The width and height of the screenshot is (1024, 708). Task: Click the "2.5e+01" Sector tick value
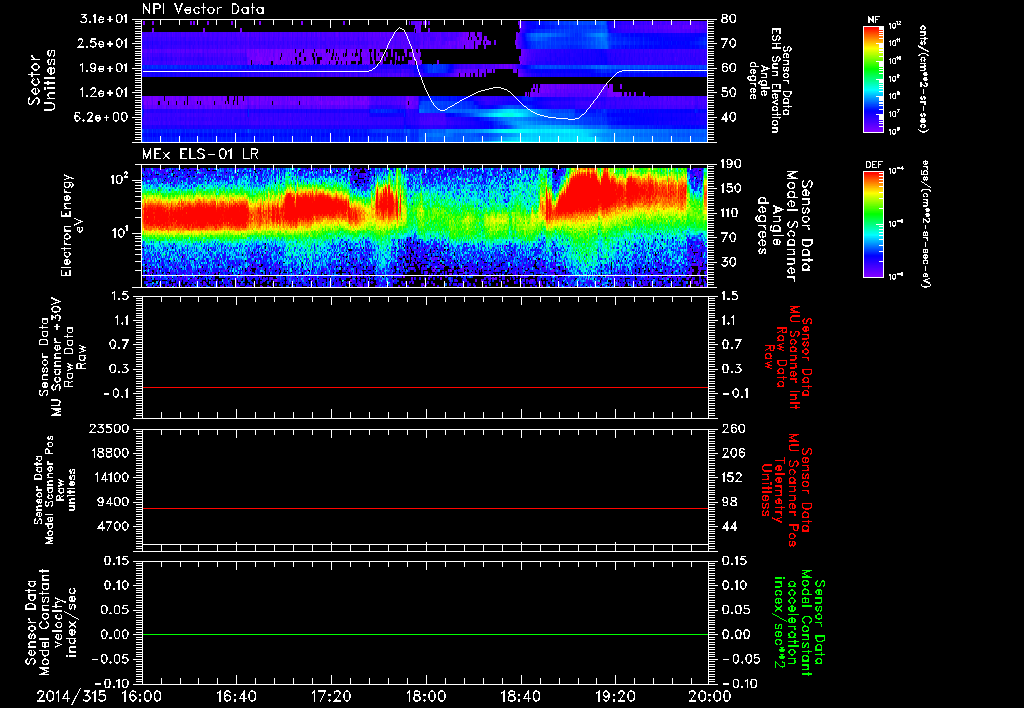tap(102, 43)
